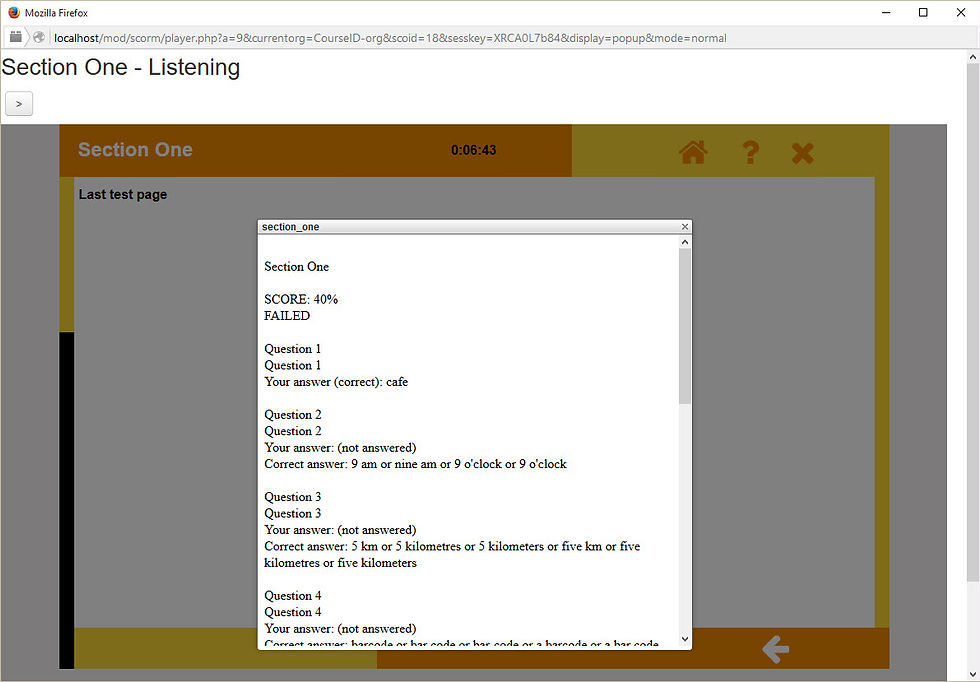Screen dimensions: 980x682
Task: Minimize the Firefox window
Action: point(886,13)
